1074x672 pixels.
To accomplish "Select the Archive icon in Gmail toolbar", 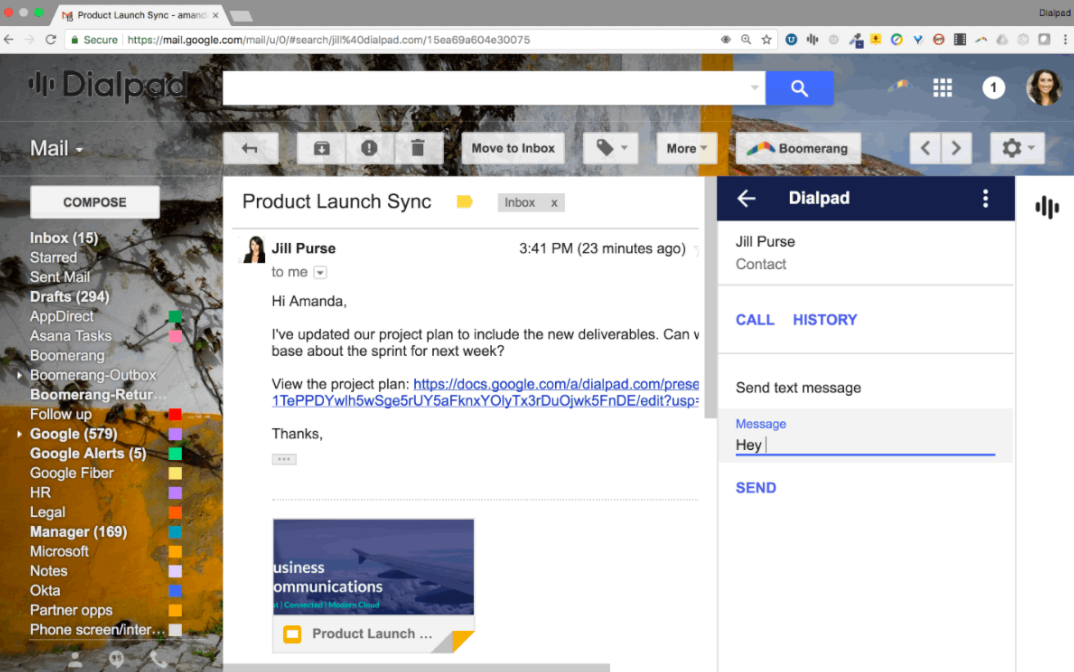I will click(x=321, y=148).
